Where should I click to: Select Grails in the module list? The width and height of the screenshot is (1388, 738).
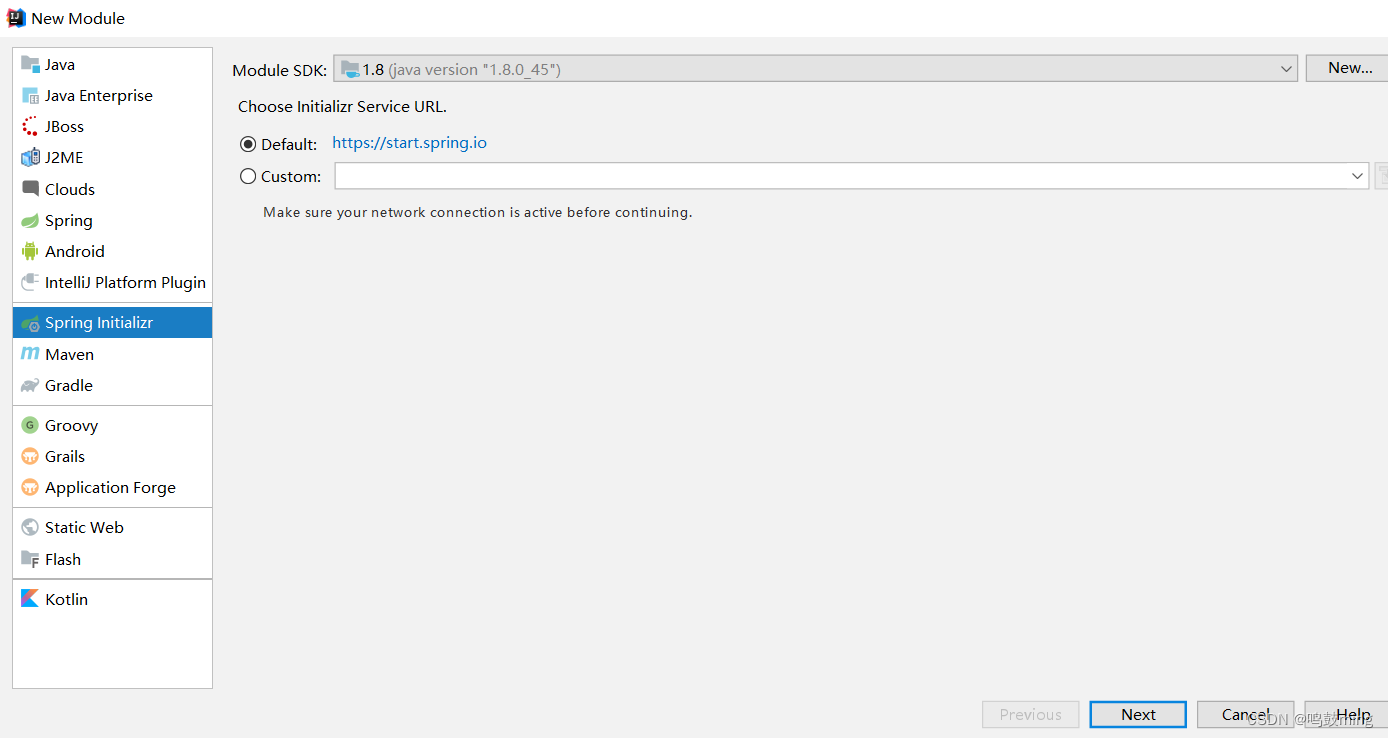112,457
